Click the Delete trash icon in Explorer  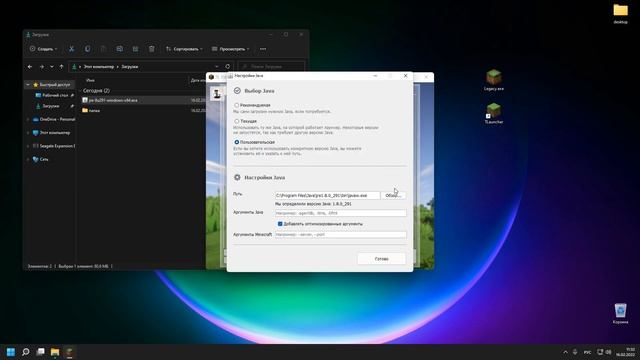[151, 49]
